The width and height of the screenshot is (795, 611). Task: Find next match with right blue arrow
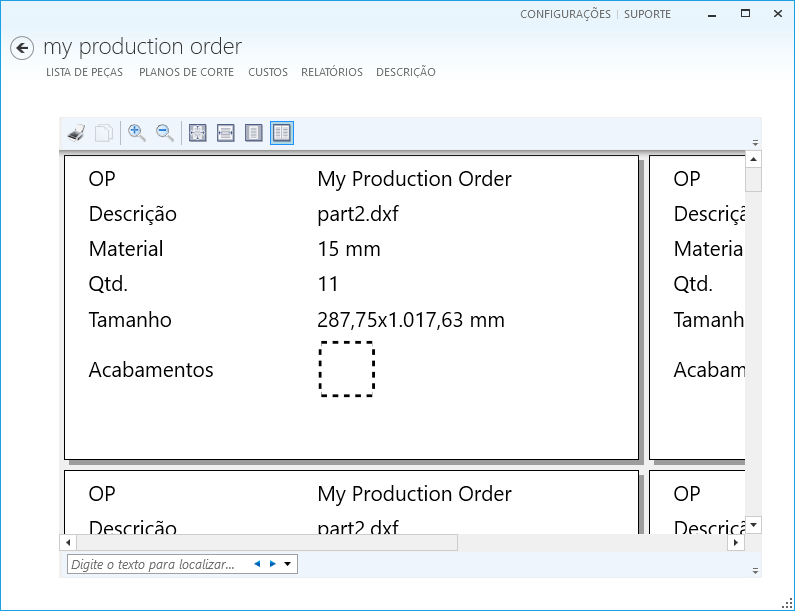tap(273, 564)
